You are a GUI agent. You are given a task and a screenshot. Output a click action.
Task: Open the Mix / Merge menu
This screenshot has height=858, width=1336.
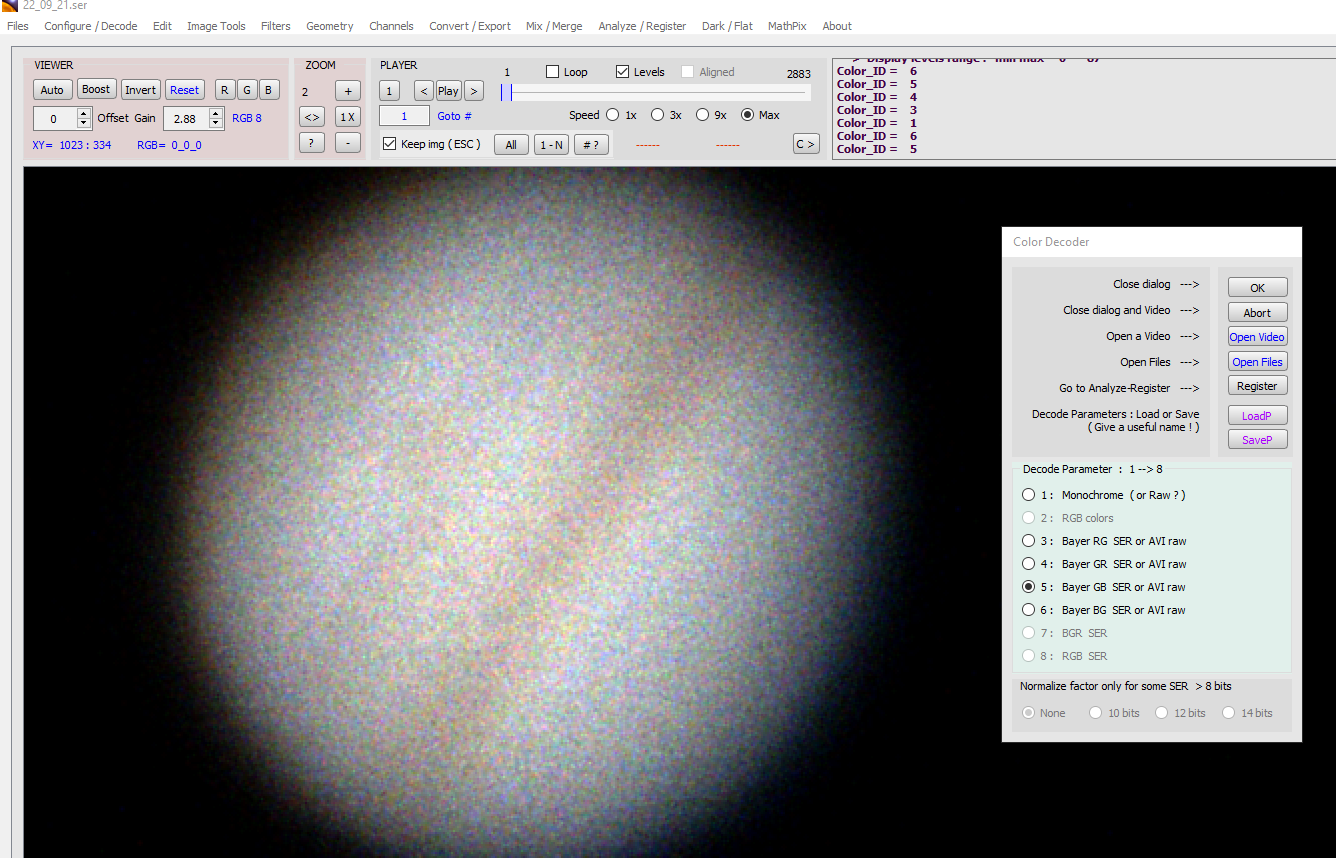(x=554, y=26)
